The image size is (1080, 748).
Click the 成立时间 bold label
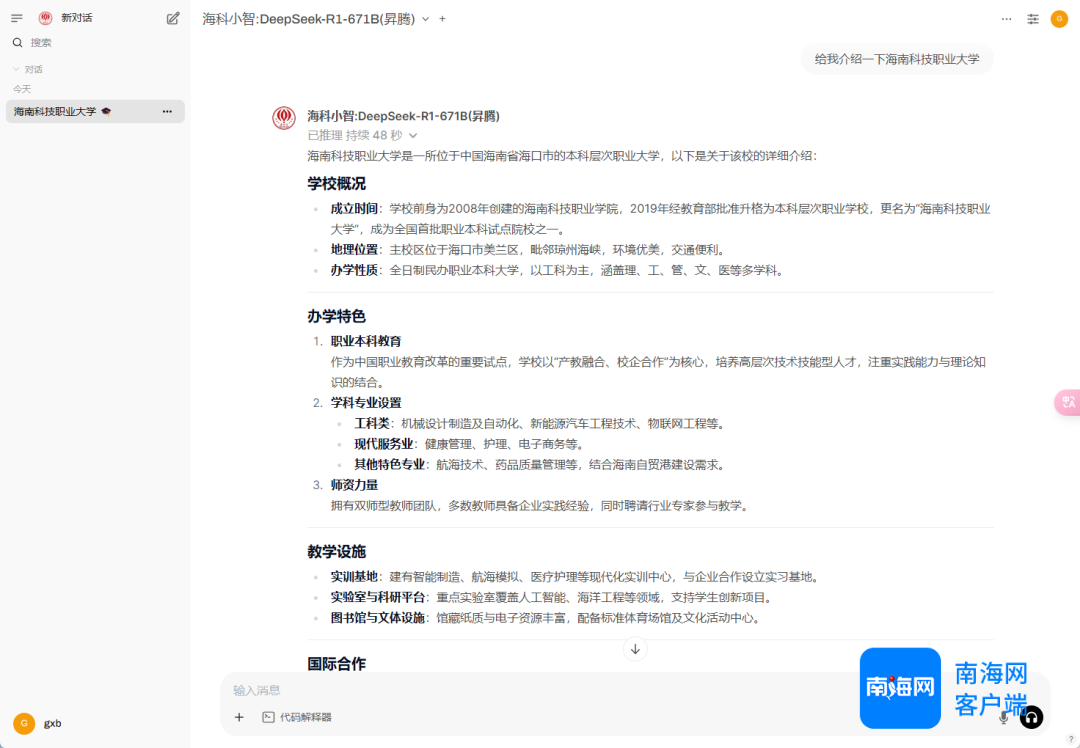[354, 209]
